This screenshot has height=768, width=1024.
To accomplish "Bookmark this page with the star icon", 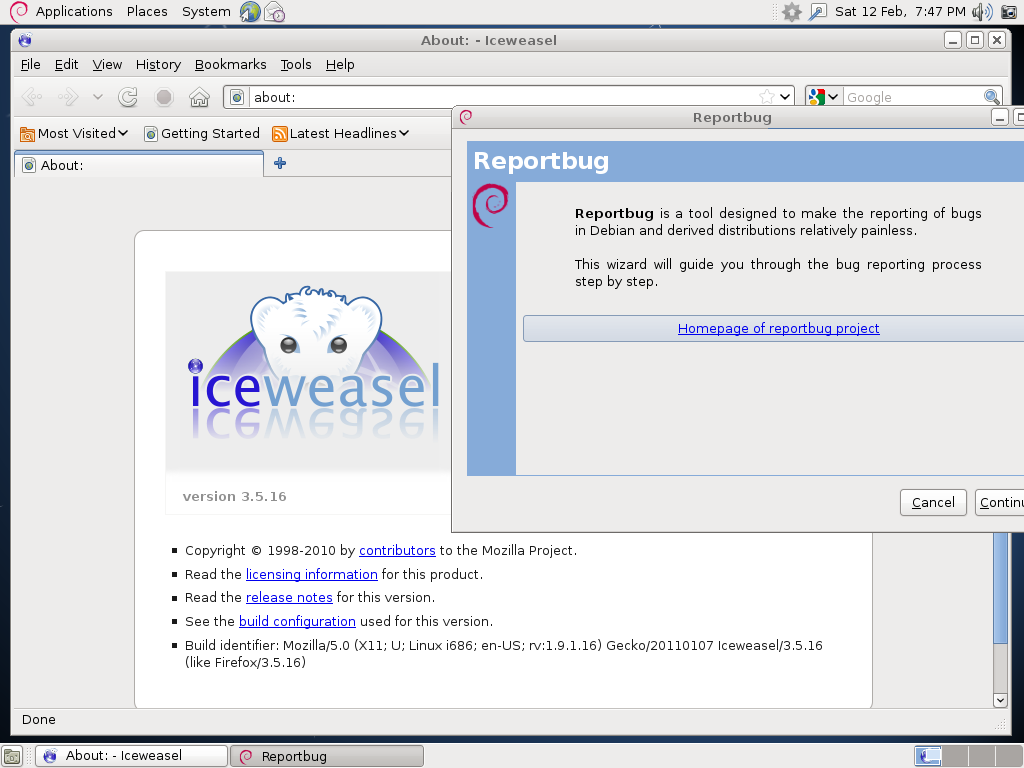I will coord(767,97).
